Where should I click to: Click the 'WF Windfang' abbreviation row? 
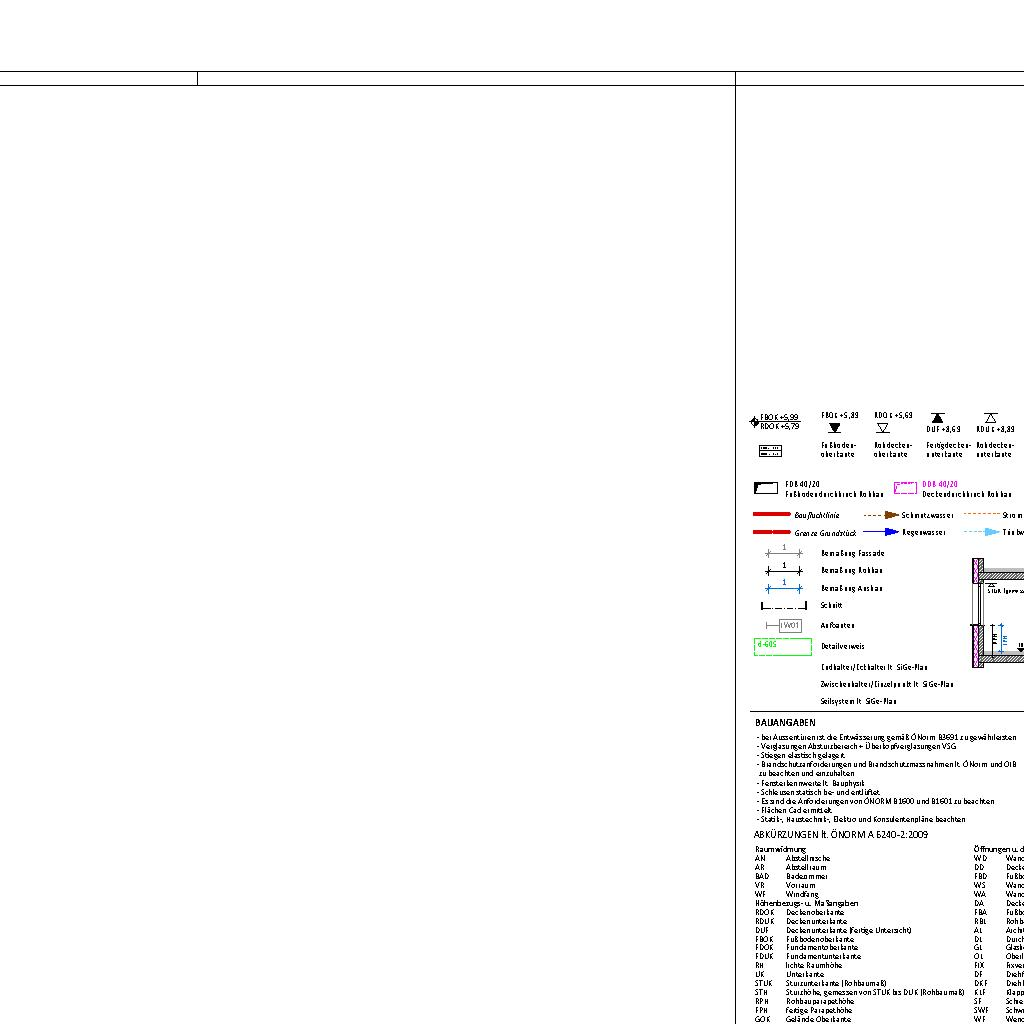point(786,894)
